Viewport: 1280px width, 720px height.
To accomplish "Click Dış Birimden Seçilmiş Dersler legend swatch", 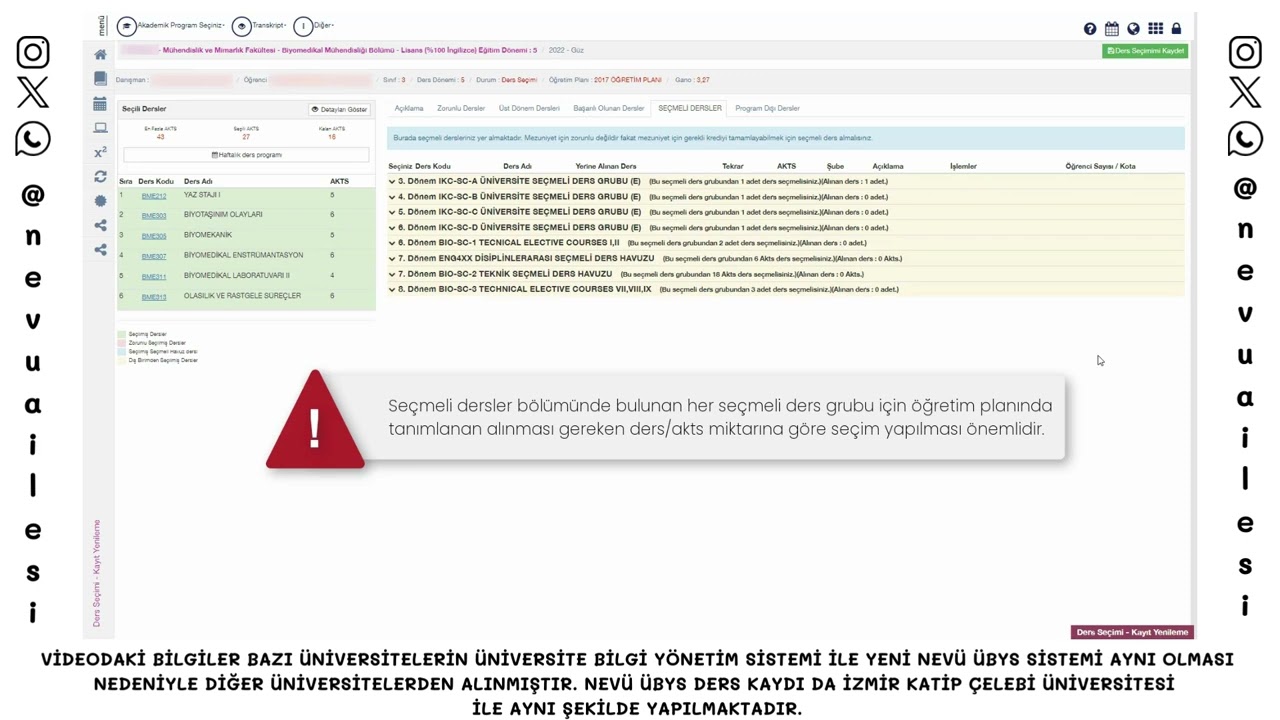I will point(122,361).
